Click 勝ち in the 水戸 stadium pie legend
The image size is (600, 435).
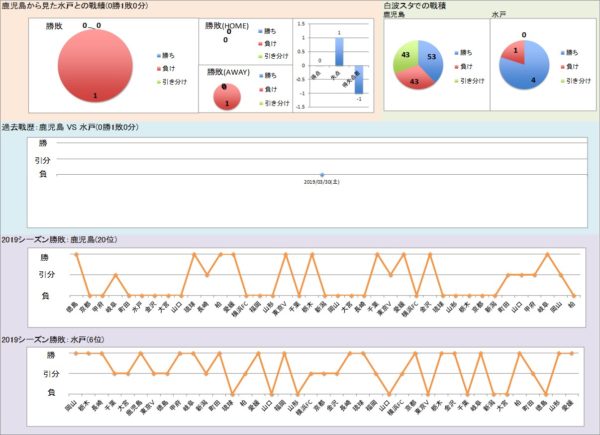click(x=570, y=52)
